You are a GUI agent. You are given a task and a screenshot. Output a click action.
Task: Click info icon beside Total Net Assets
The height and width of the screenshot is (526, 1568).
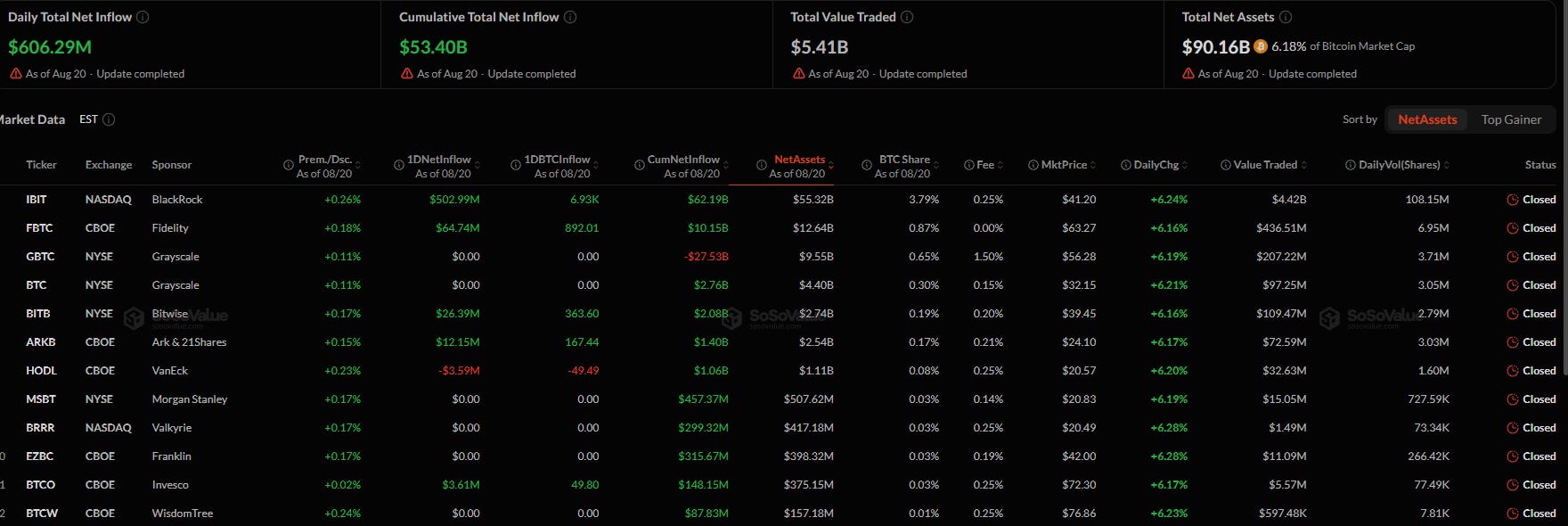point(1286,17)
